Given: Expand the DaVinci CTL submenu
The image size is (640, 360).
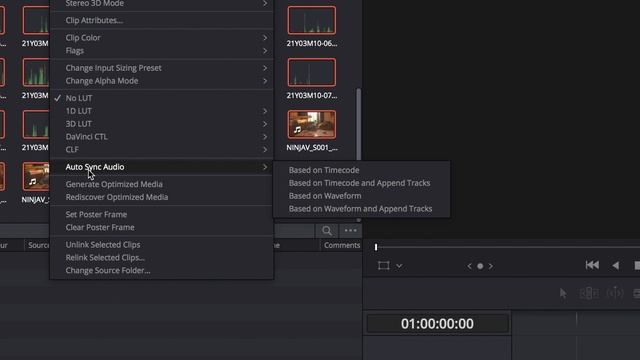Looking at the screenshot, I should pos(162,137).
